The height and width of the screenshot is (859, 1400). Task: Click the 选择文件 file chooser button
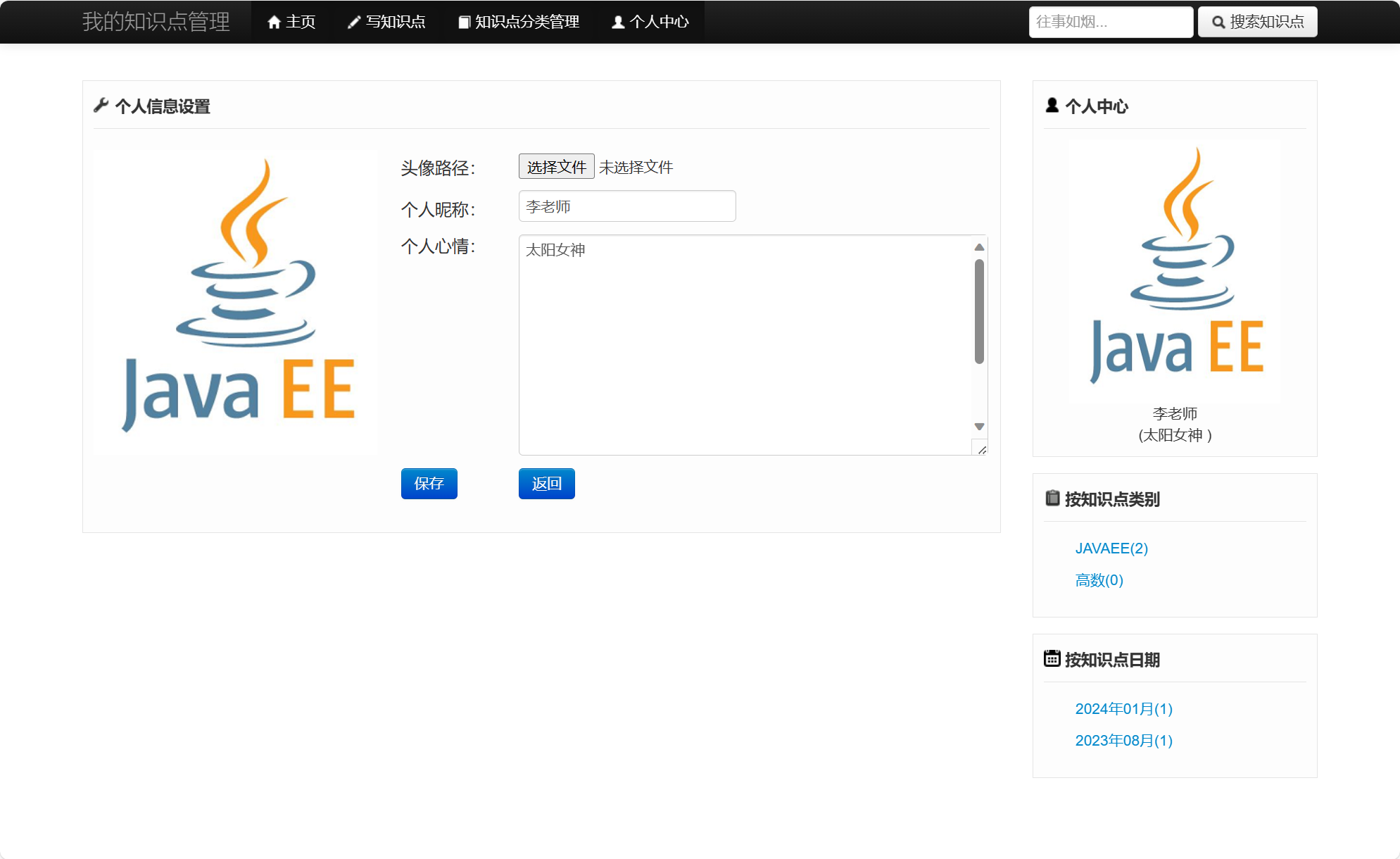[x=556, y=167]
